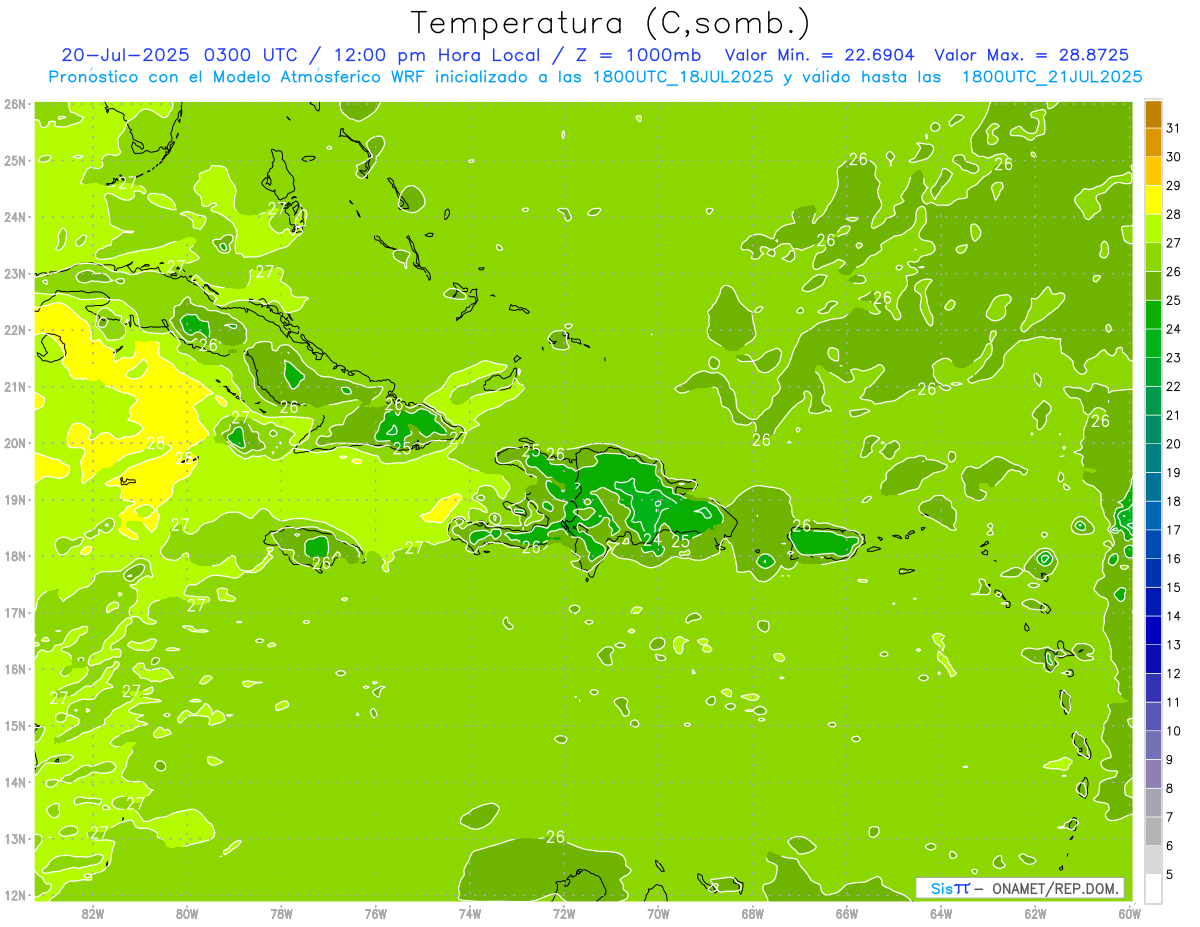Click the dark blue swatch between 13 and 14
This screenshot has height=927, width=1200.
coord(1153,630)
